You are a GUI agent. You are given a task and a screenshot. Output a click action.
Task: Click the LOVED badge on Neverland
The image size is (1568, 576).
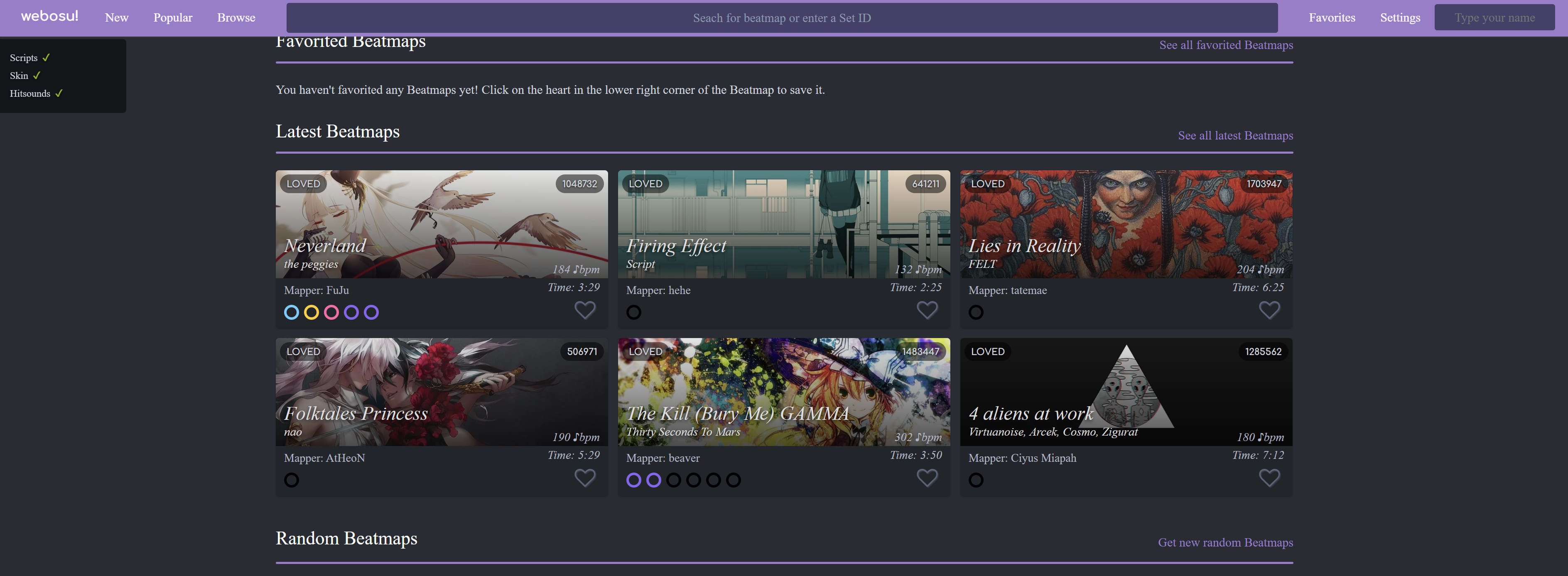point(303,184)
